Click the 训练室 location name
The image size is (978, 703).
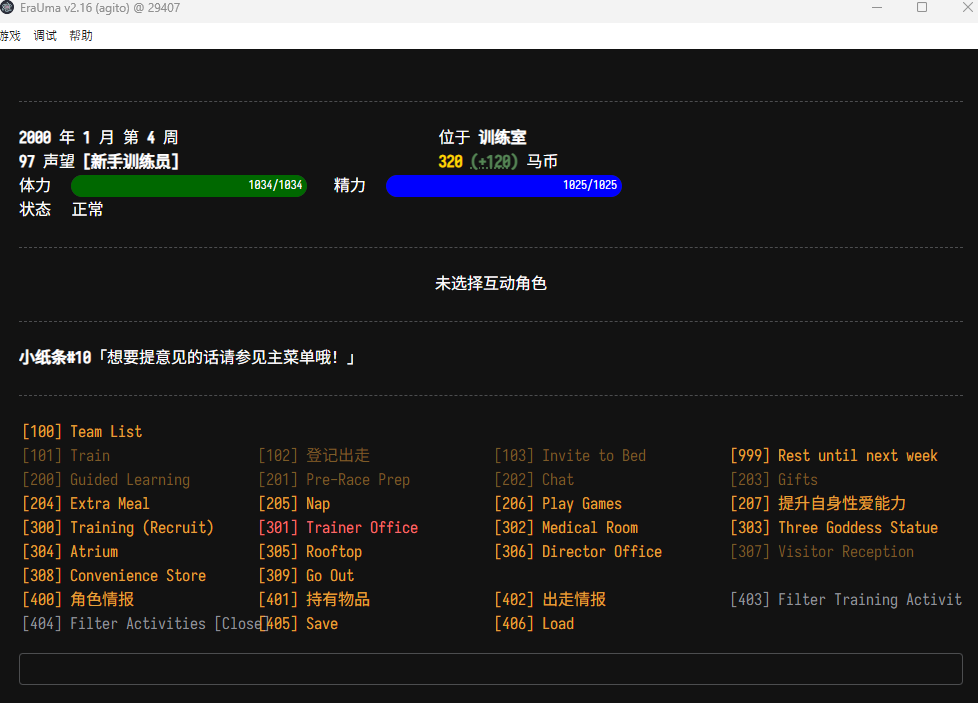[x=502, y=137]
